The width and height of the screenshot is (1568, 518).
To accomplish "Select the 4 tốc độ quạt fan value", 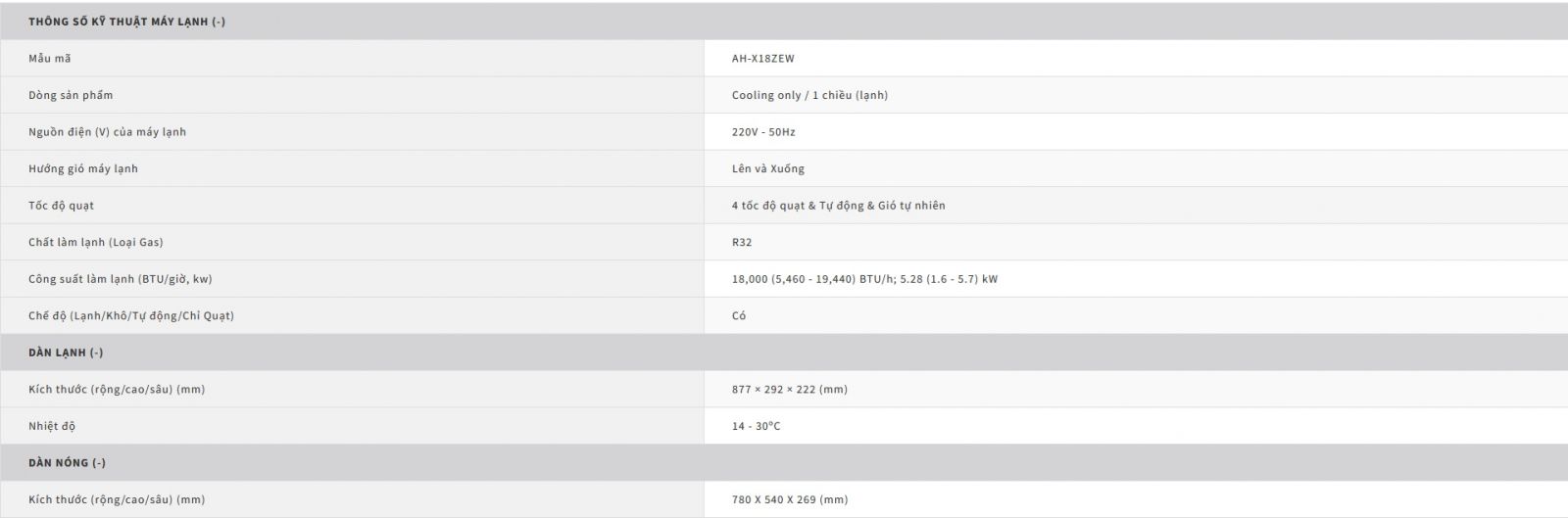I will tap(838, 206).
